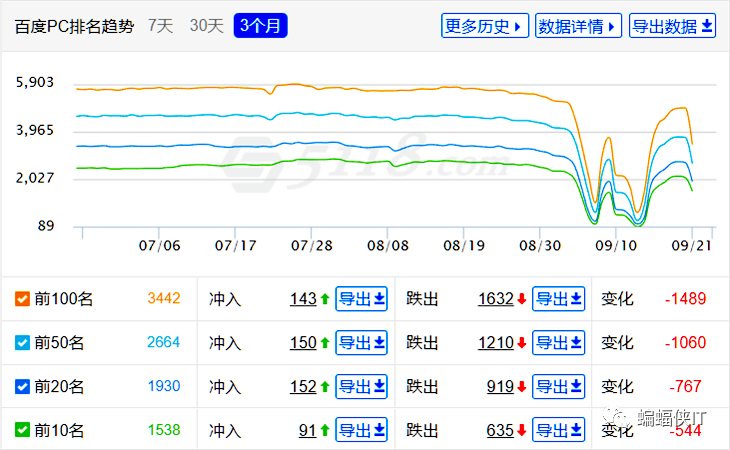Screen dimensions: 730x450
Task: Open 跌出 count 635 link
Action: pos(500,430)
